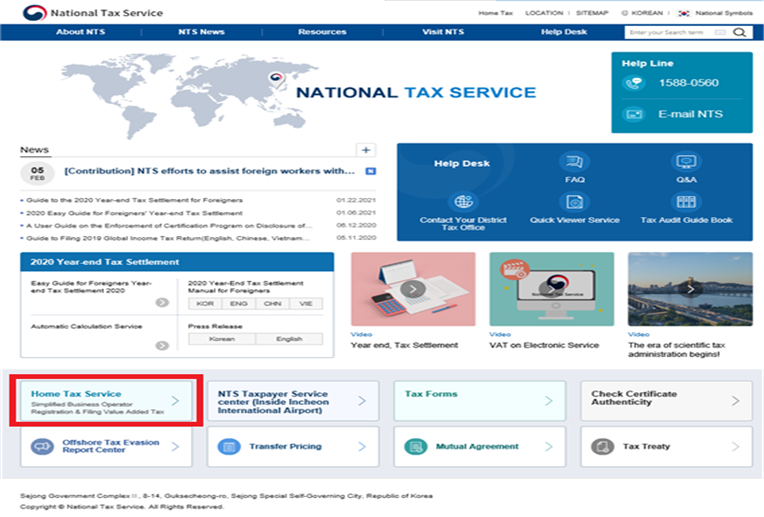Viewport: 764px width, 517px height.
Task: Click the Contact Your District Tax Office globe icon
Action: 463,201
